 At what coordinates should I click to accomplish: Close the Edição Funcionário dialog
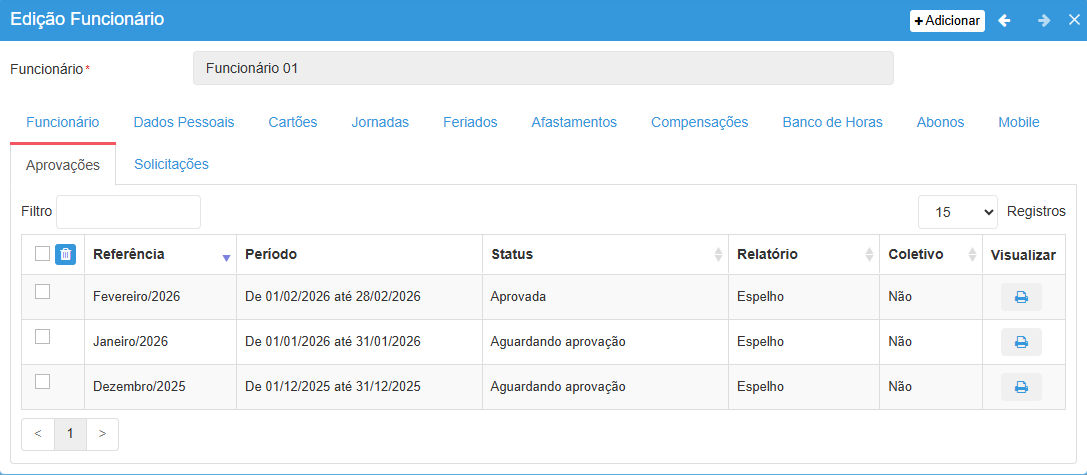tap(1074, 20)
